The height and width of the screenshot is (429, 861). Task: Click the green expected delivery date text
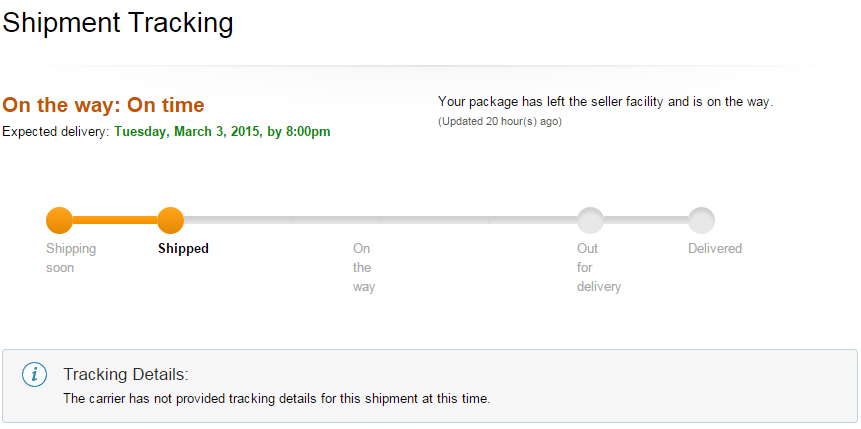point(222,132)
